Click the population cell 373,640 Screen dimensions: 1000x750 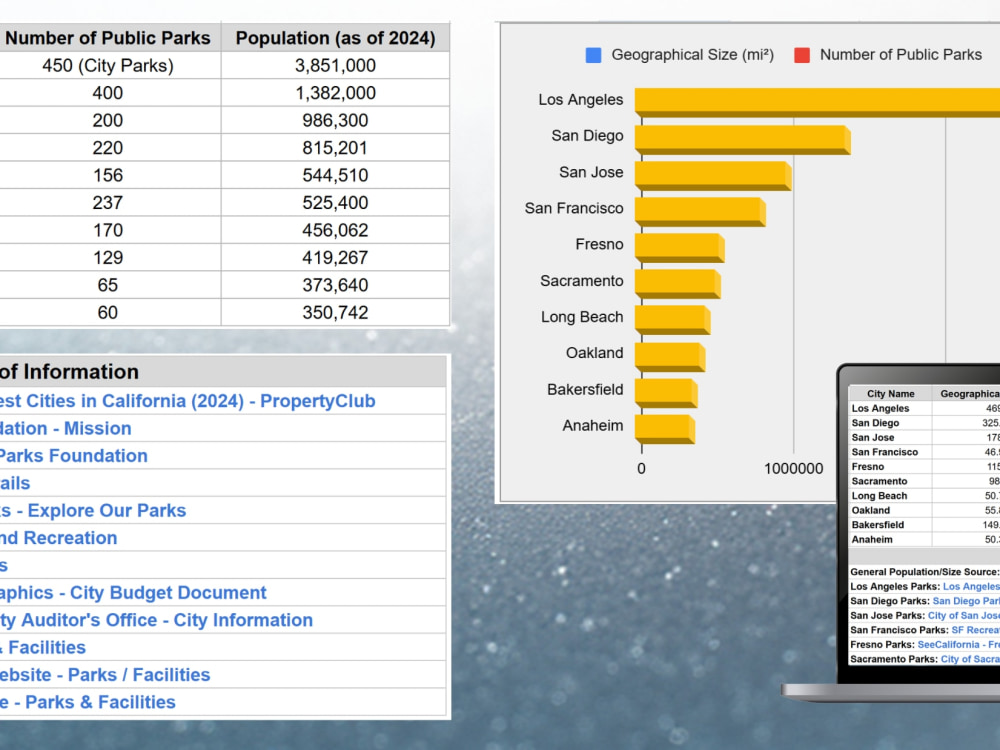tap(335, 285)
